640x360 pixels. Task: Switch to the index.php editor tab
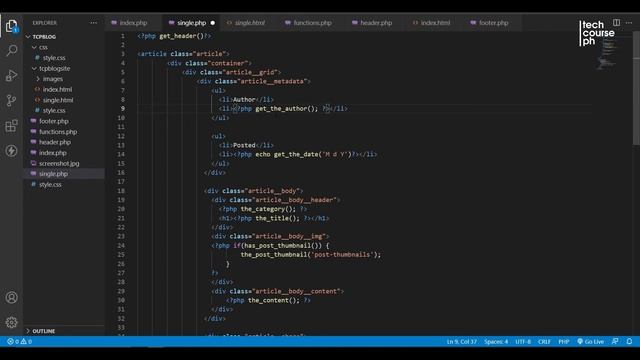point(133,23)
